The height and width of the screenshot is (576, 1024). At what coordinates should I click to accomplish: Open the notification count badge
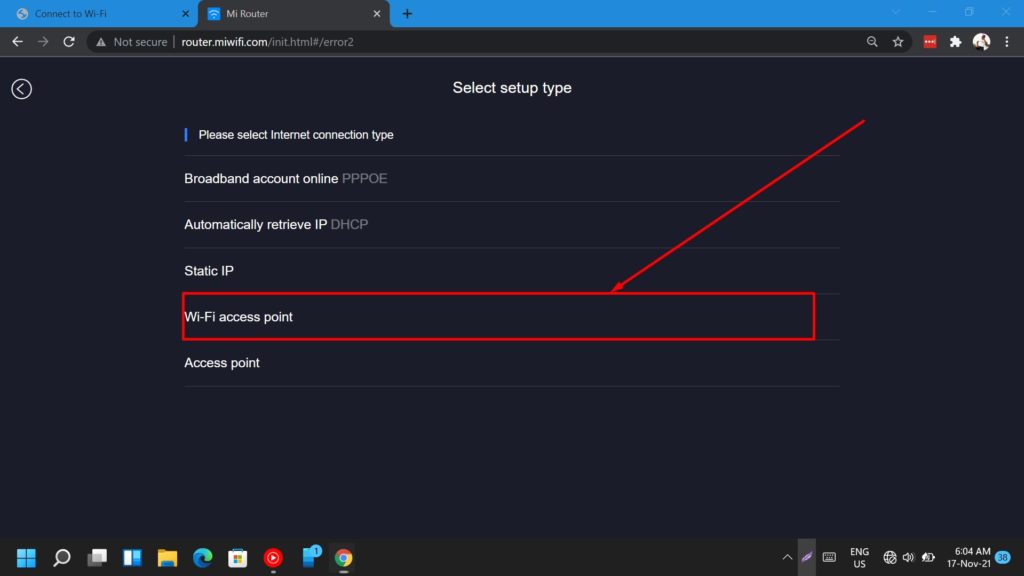coord(1003,557)
